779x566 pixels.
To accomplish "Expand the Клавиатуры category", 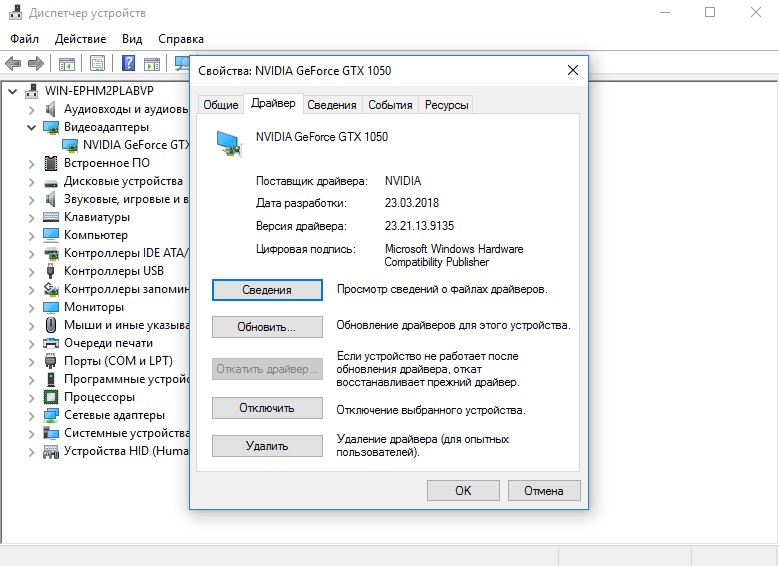I will point(31,218).
